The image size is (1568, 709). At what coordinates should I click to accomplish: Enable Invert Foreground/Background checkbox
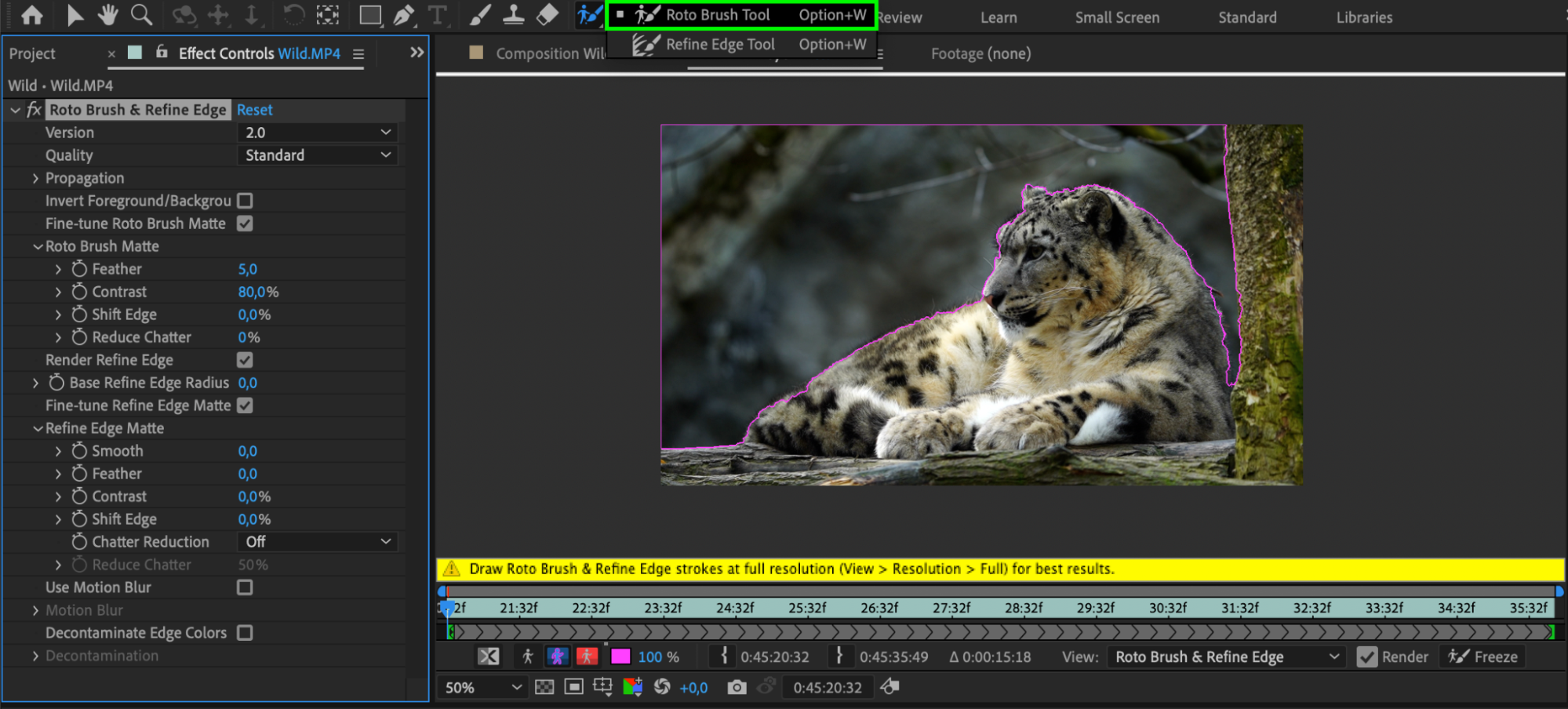click(x=245, y=201)
